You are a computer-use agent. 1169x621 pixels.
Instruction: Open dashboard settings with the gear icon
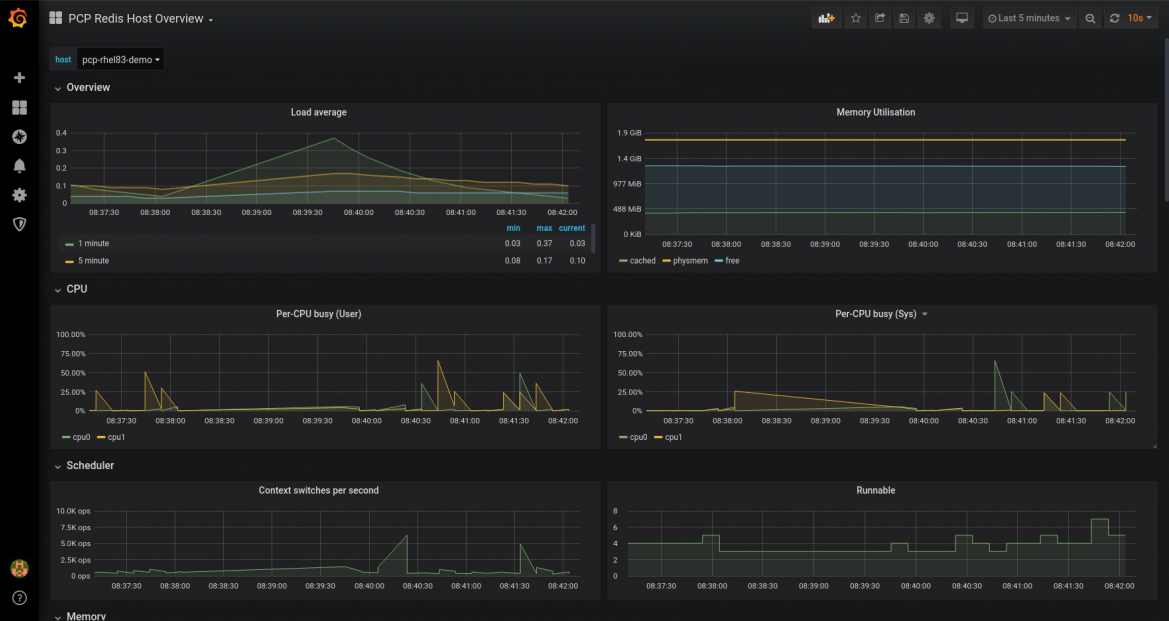pyautogui.click(x=929, y=17)
